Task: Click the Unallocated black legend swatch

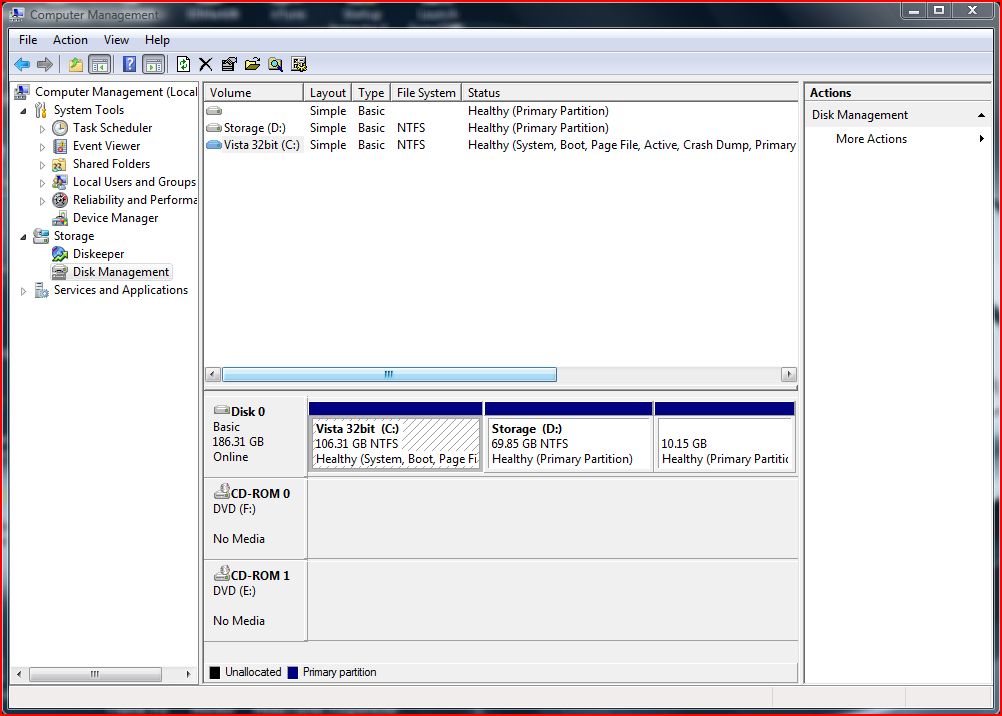Action: [215, 673]
